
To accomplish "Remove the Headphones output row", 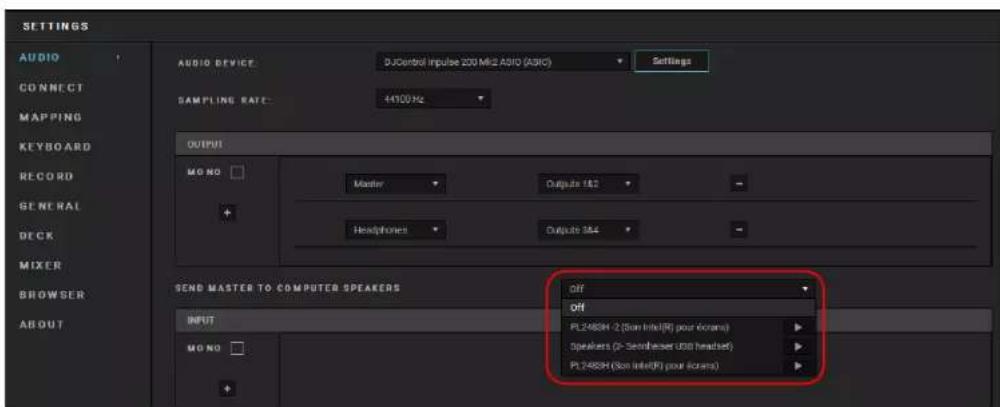I will [x=739, y=230].
